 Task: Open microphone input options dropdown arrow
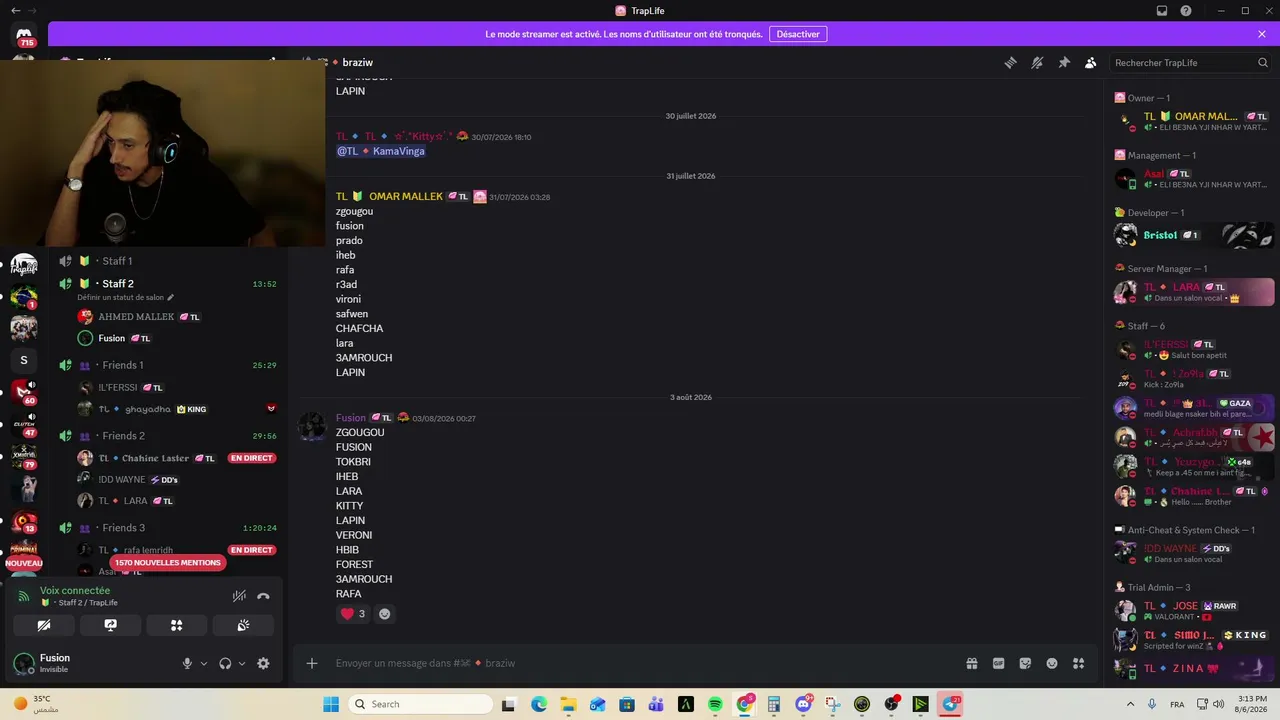click(x=204, y=663)
